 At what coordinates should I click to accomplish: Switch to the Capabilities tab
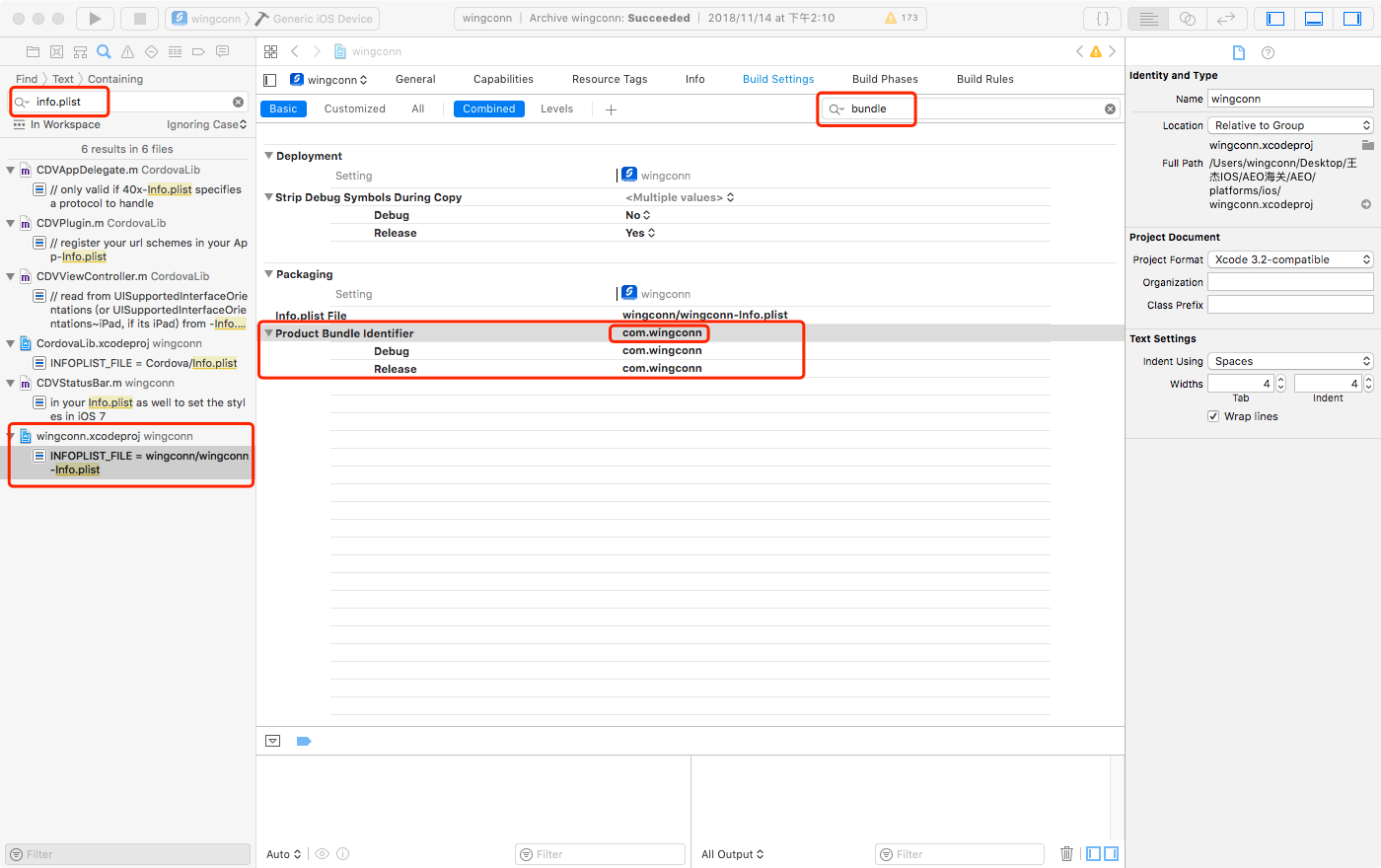pos(503,79)
